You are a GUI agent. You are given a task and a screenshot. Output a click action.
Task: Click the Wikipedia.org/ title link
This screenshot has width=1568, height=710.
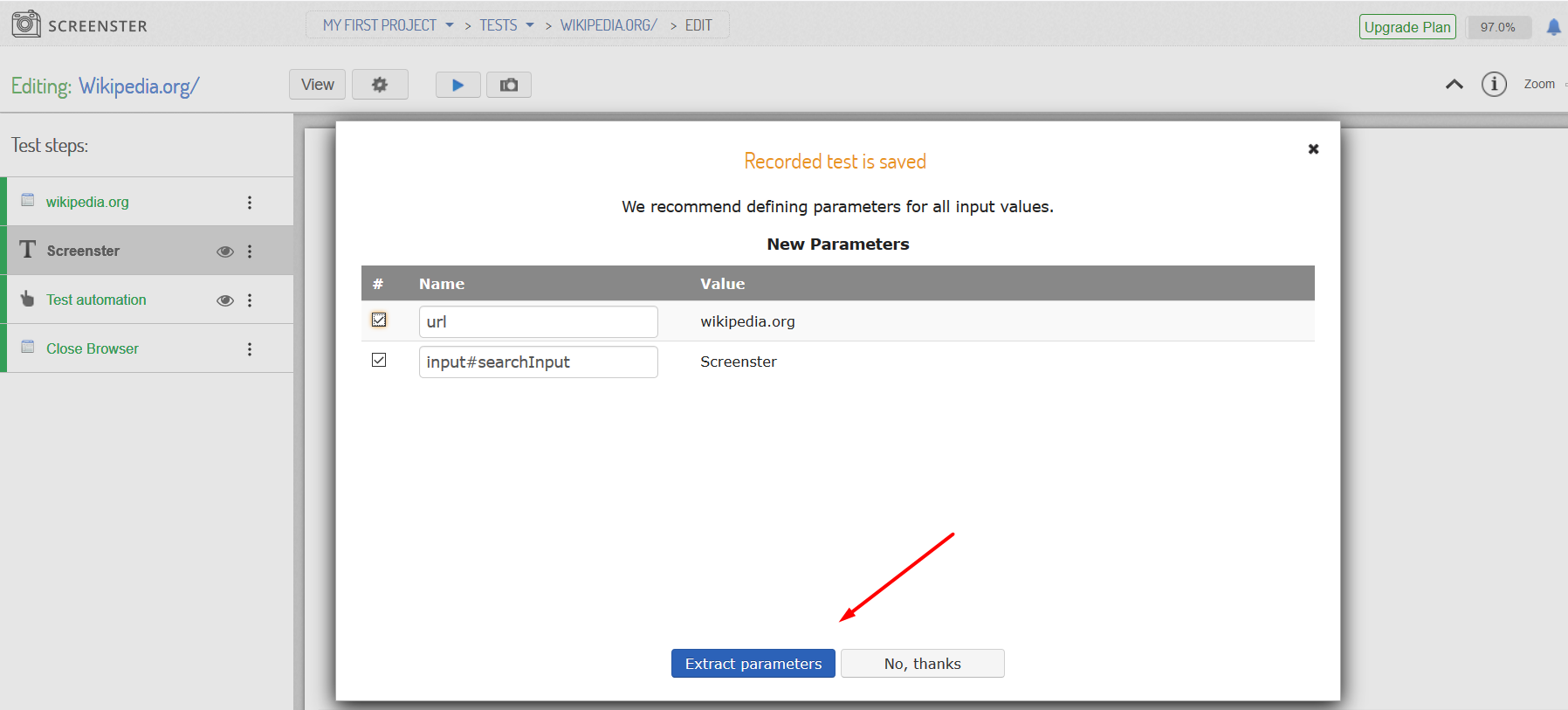139,86
